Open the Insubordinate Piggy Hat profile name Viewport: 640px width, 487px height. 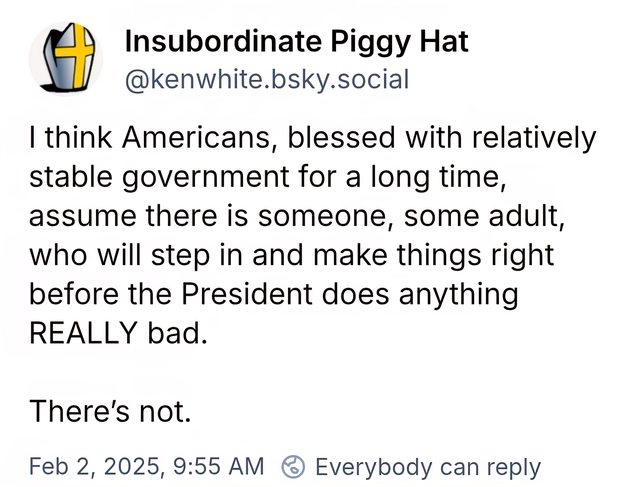tap(296, 42)
